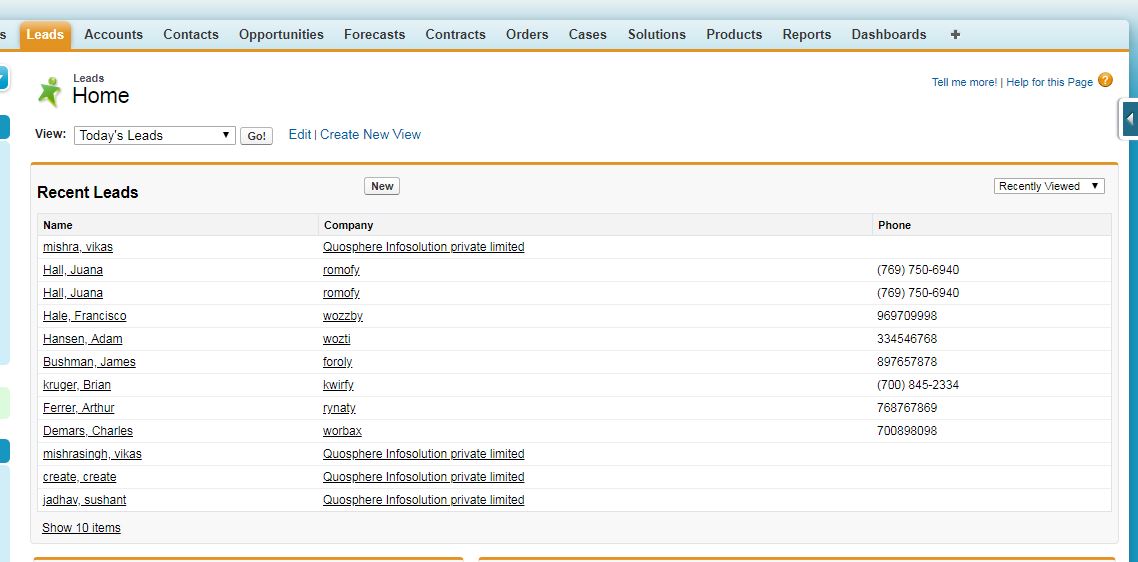Open lead jadhav, sushant
This screenshot has width=1138, height=562.
[84, 500]
